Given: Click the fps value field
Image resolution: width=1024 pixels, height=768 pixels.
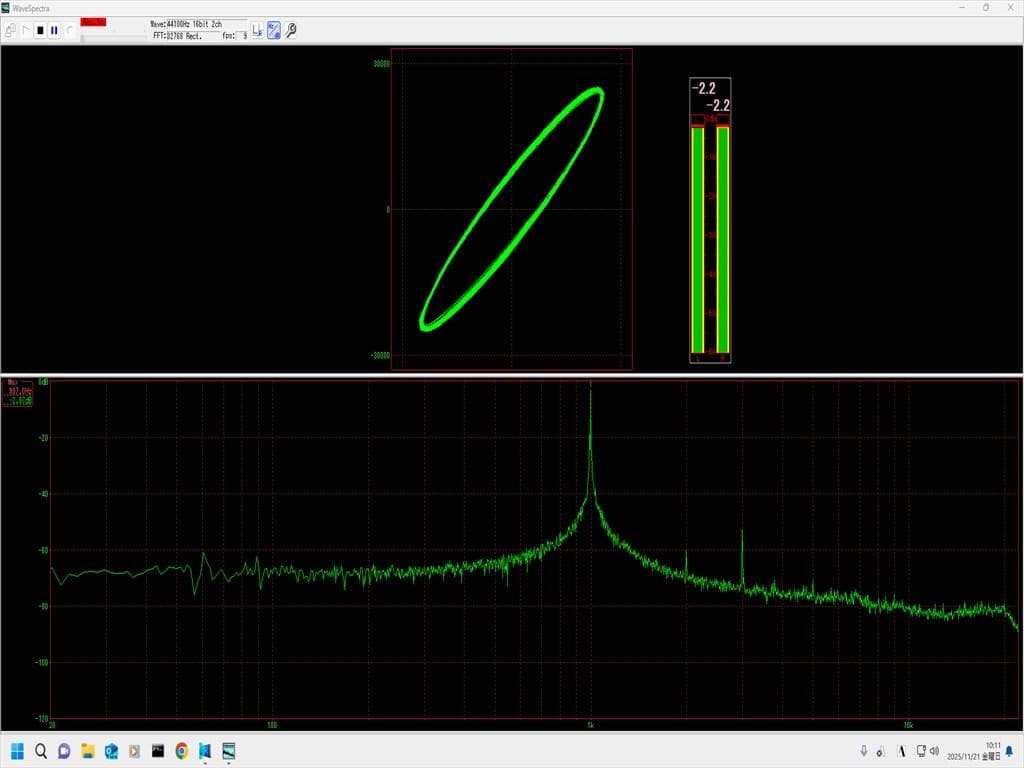Looking at the screenshot, I should click(243, 35).
